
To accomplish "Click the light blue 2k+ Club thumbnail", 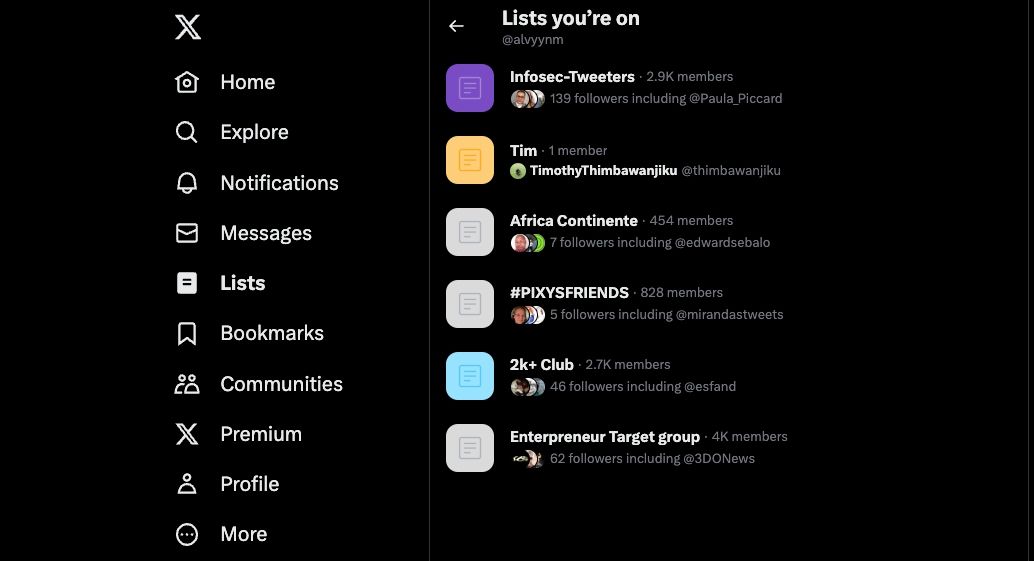I will click(x=470, y=376).
